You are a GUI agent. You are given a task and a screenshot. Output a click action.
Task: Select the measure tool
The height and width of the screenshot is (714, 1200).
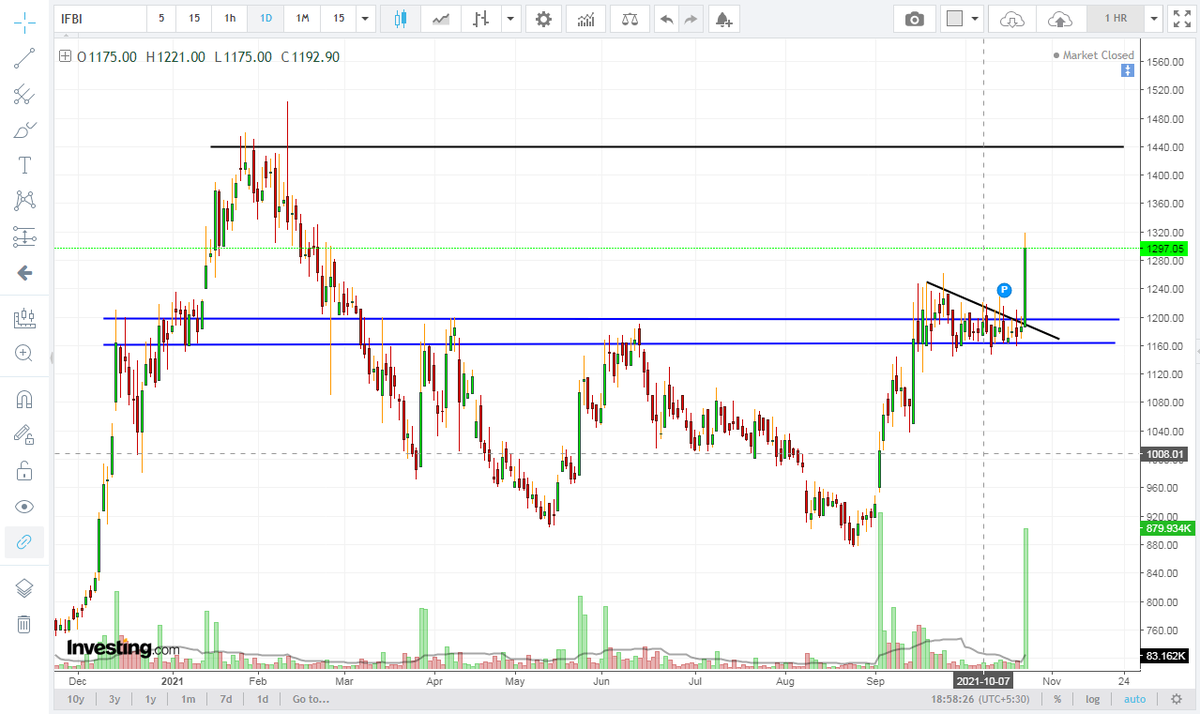coord(24,319)
